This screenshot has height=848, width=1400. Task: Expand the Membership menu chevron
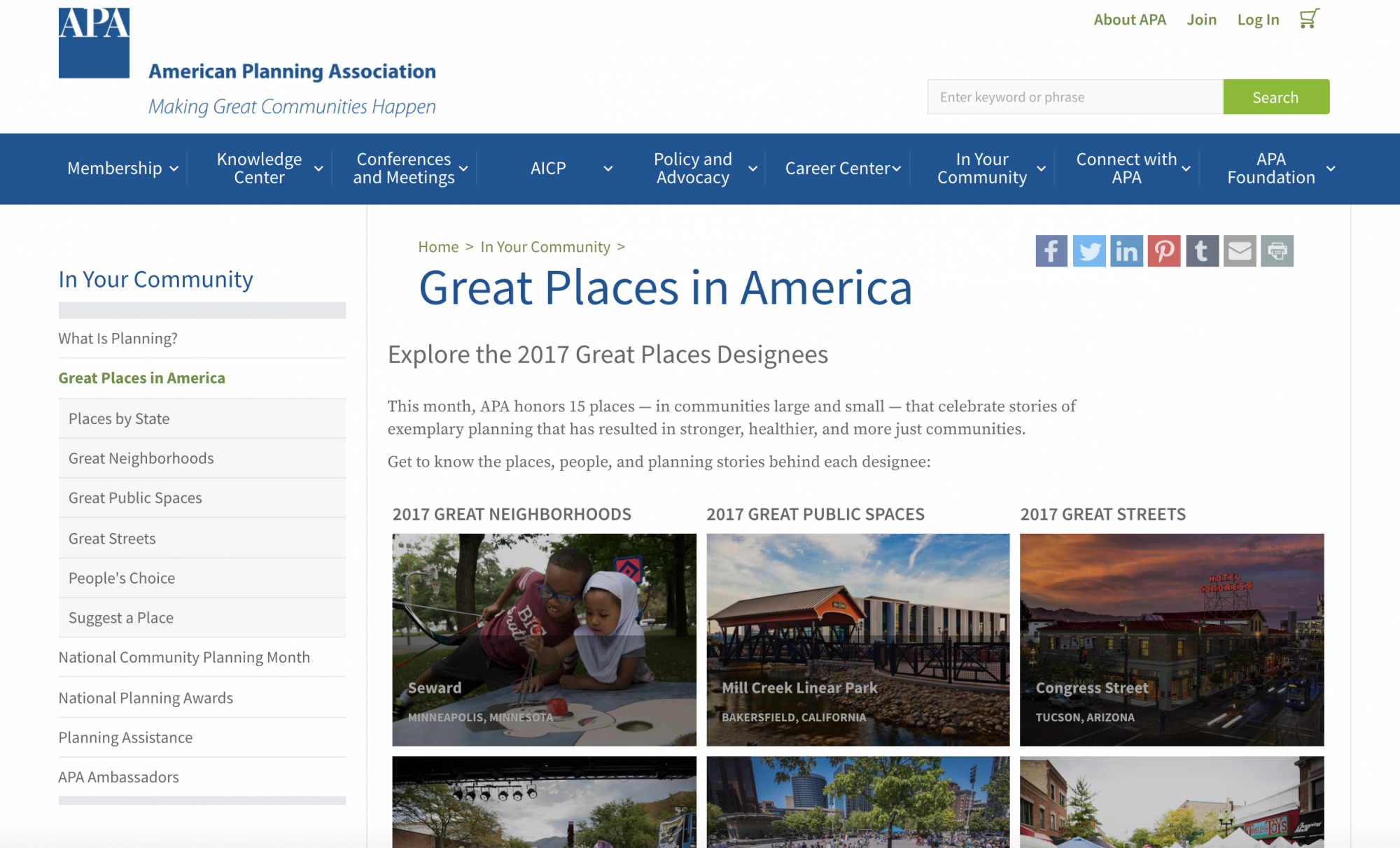pyautogui.click(x=174, y=169)
